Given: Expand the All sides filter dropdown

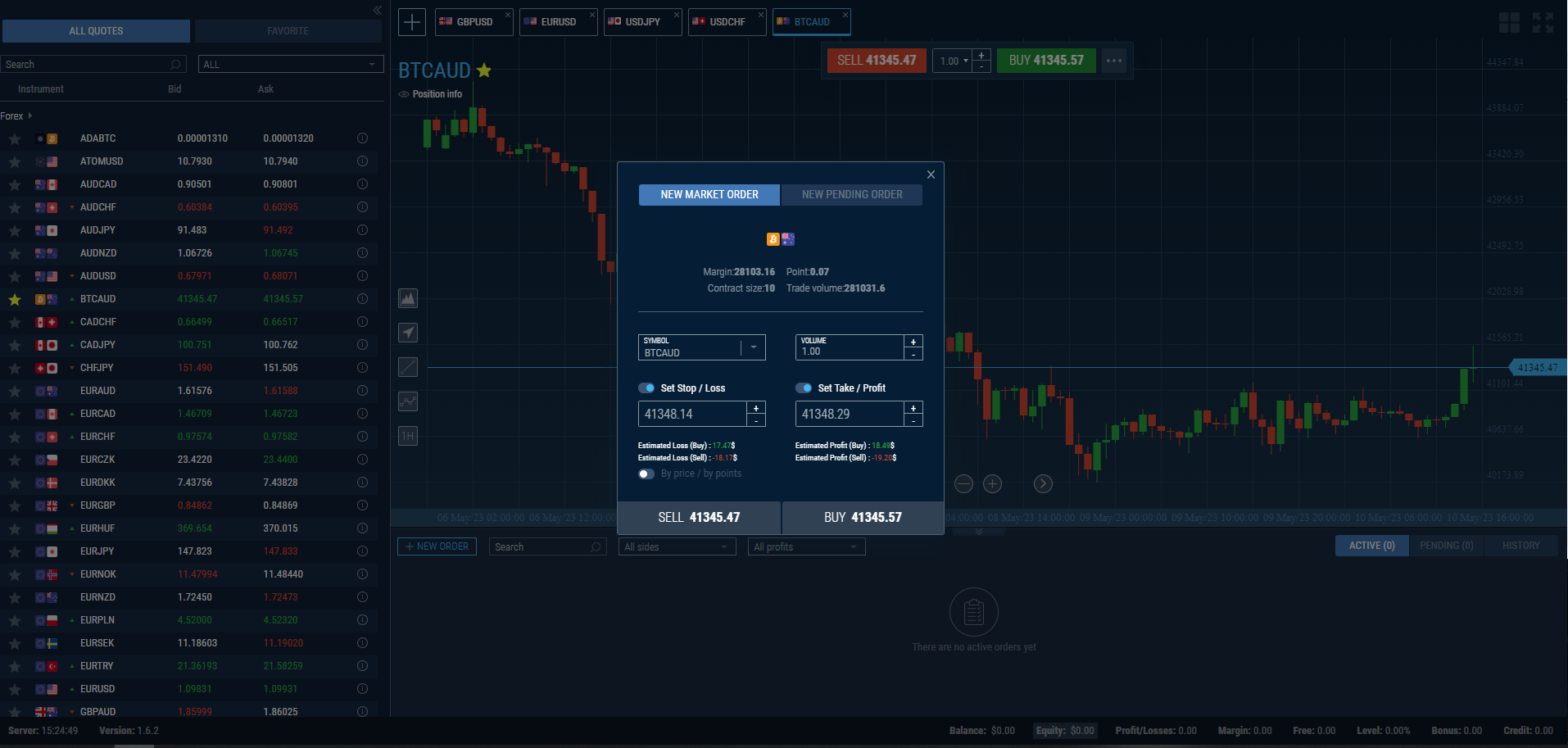Looking at the screenshot, I should point(677,547).
